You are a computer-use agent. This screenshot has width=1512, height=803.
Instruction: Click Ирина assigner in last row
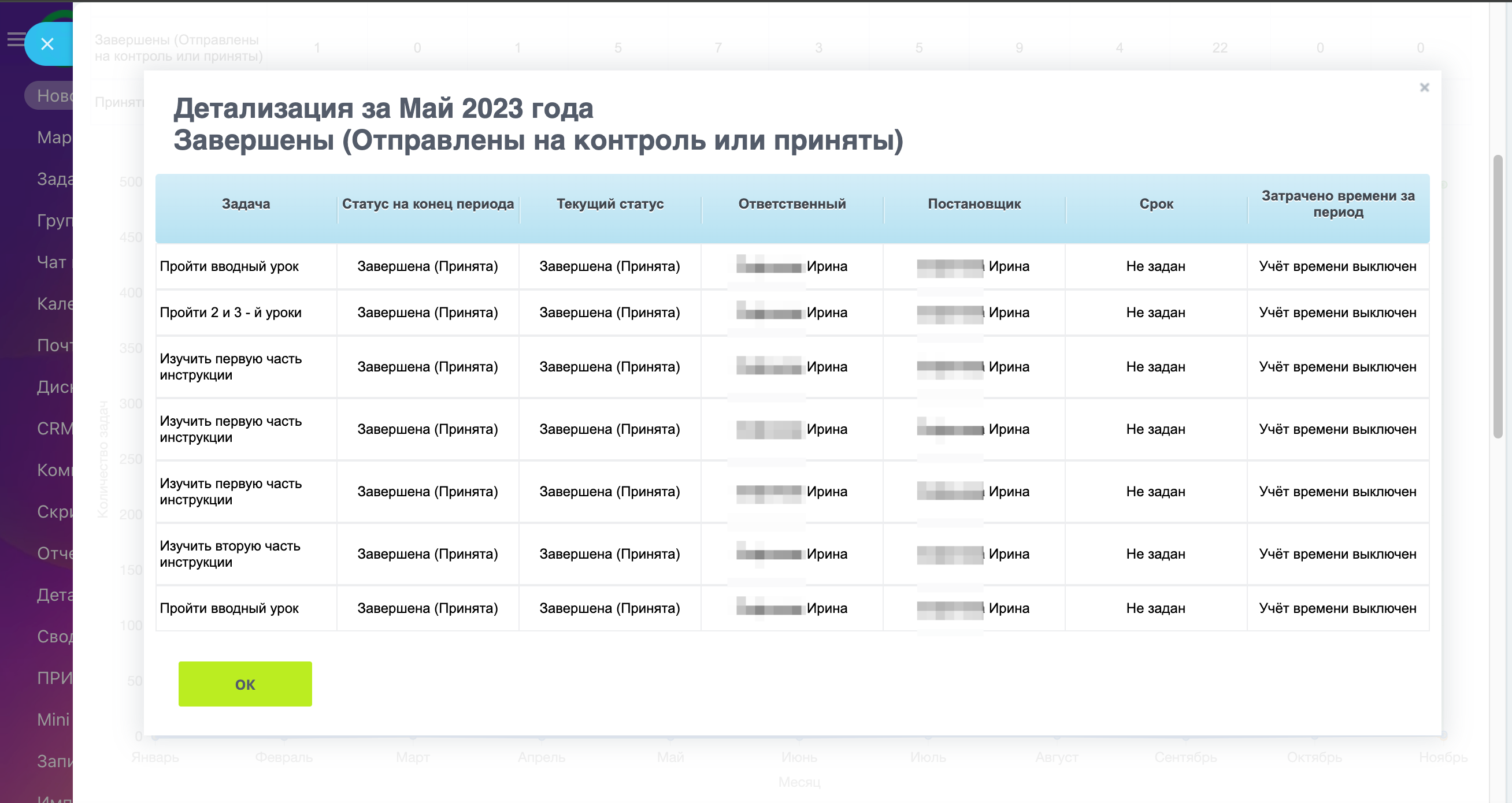(1008, 608)
